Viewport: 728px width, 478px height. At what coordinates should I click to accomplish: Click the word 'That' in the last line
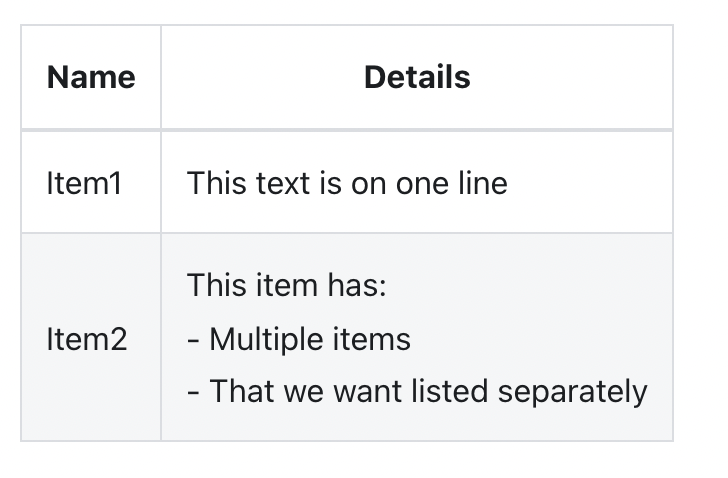(x=242, y=391)
